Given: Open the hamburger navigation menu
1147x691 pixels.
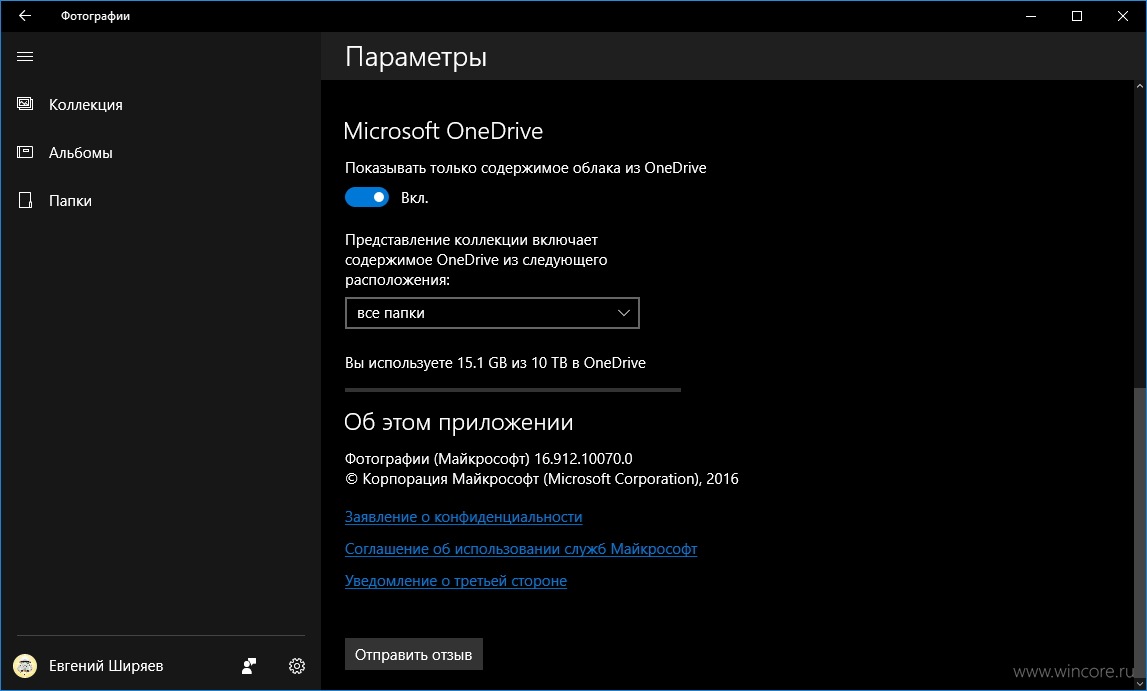Looking at the screenshot, I should point(25,56).
